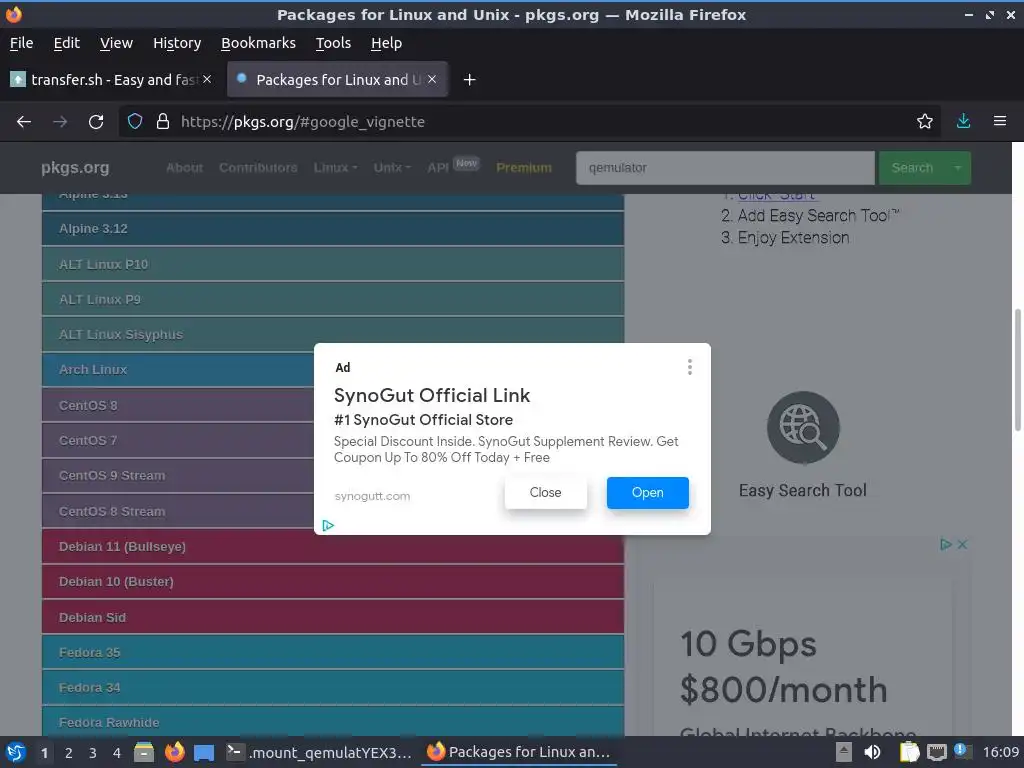Switch to workspace 3
This screenshot has height=768, width=1024.
(93, 753)
